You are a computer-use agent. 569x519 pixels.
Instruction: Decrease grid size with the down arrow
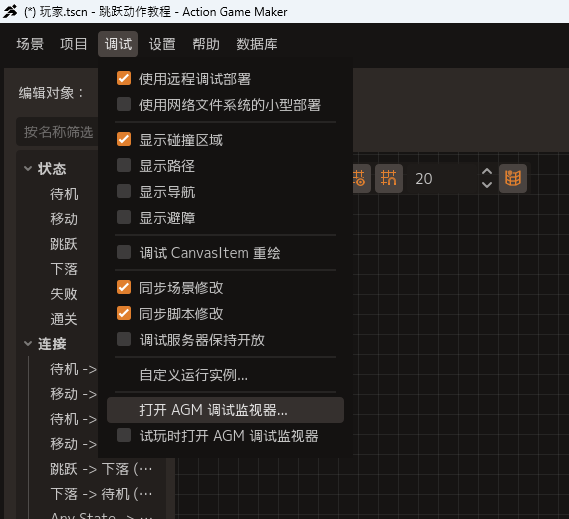point(487,184)
